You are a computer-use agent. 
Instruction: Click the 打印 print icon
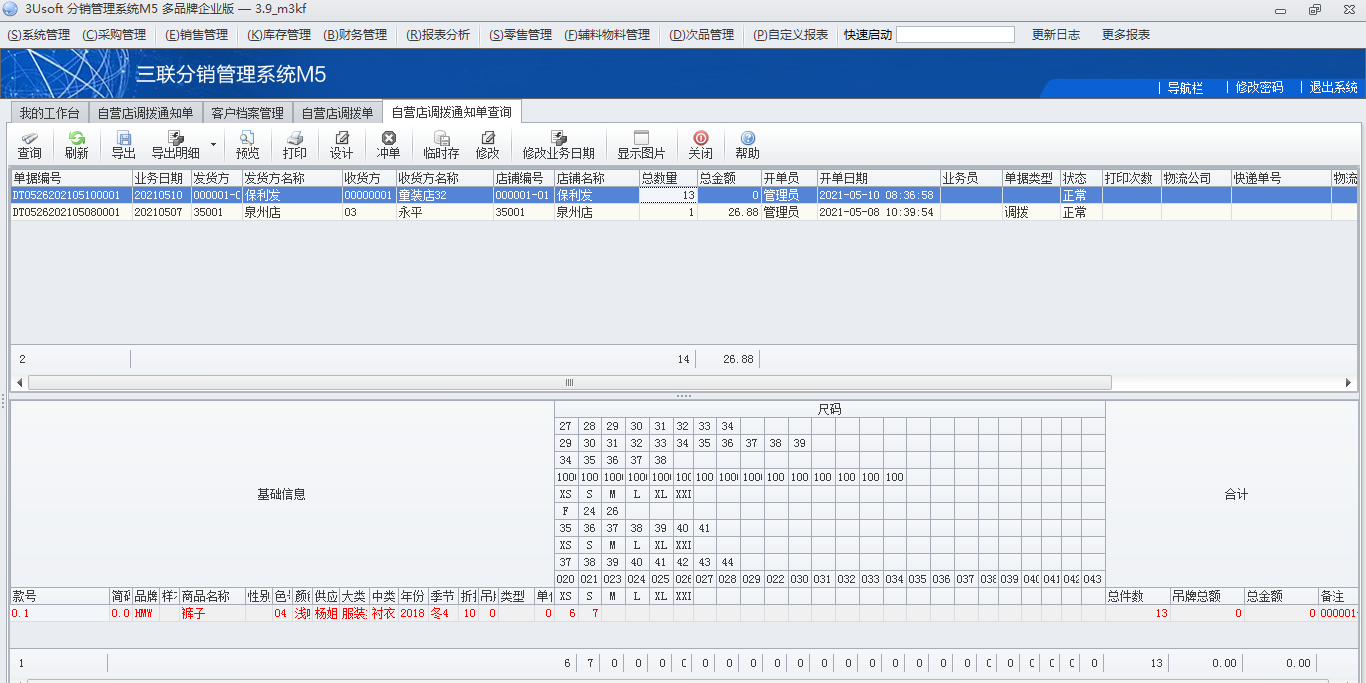tap(294, 146)
